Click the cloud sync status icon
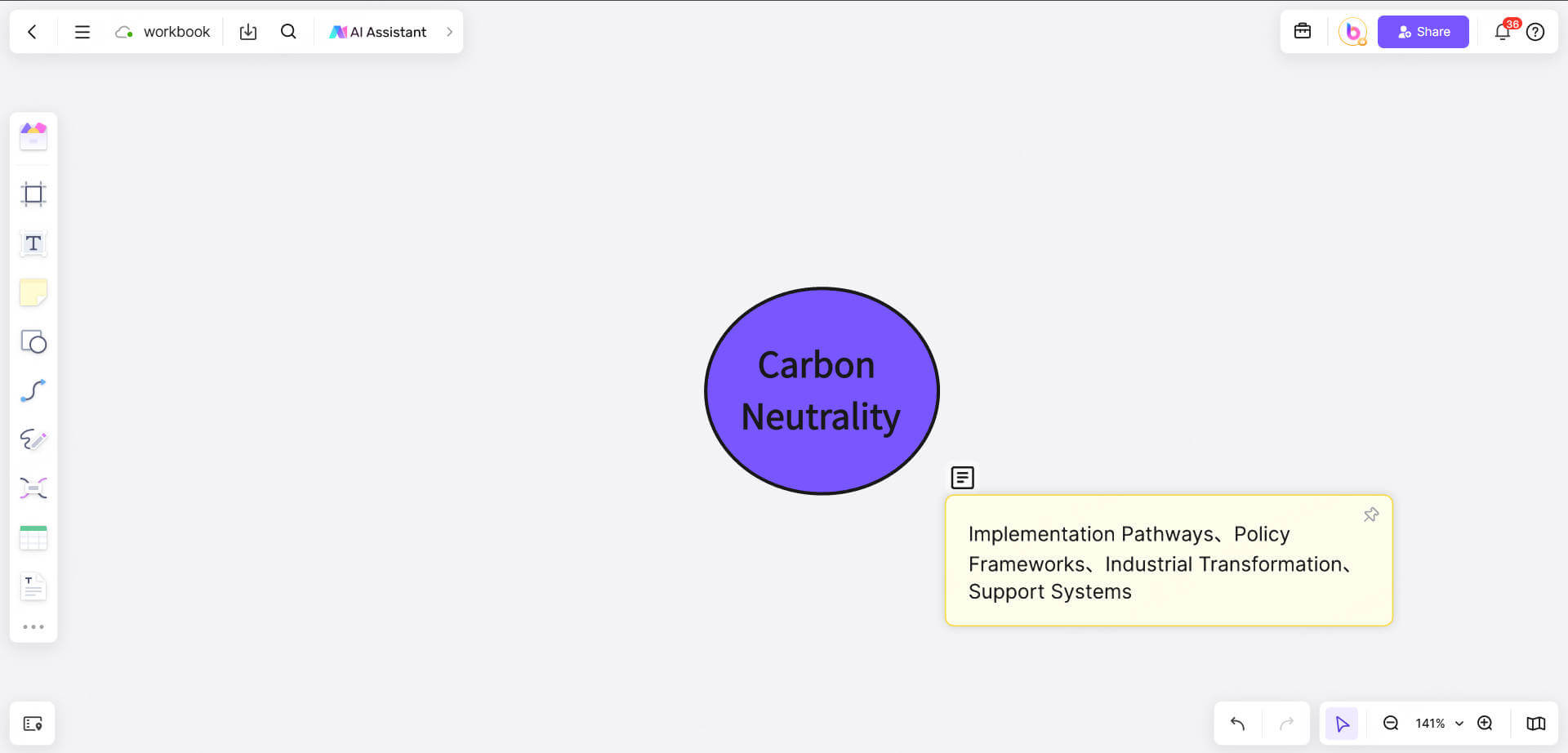The width and height of the screenshot is (1568, 753). pyautogui.click(x=123, y=32)
